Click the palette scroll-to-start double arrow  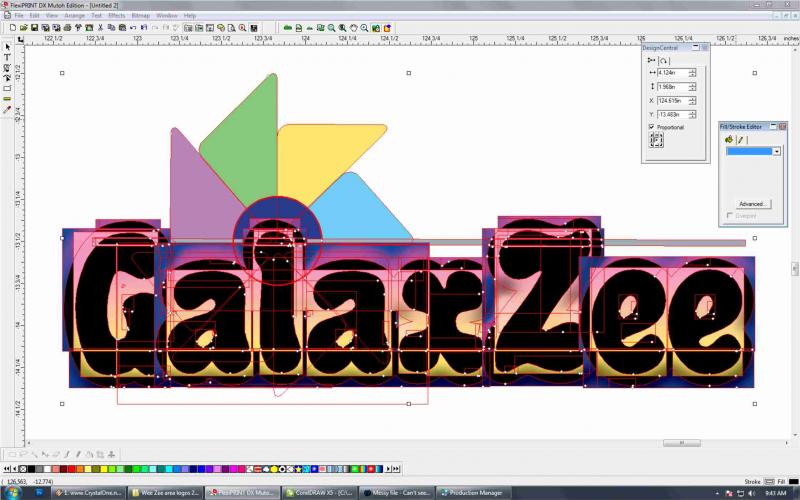click(6, 469)
